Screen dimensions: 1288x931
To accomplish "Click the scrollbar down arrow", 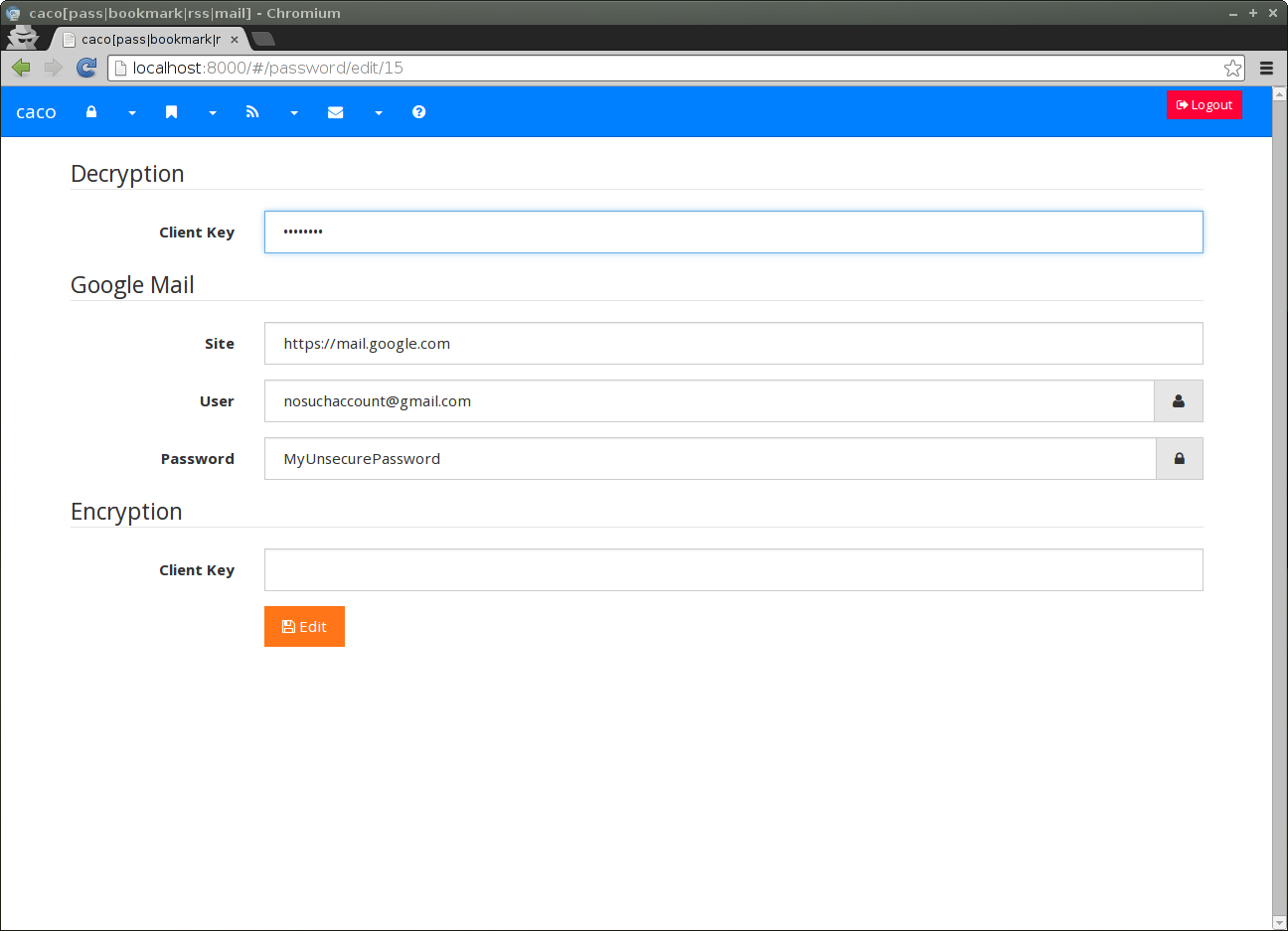I will point(1279,923).
